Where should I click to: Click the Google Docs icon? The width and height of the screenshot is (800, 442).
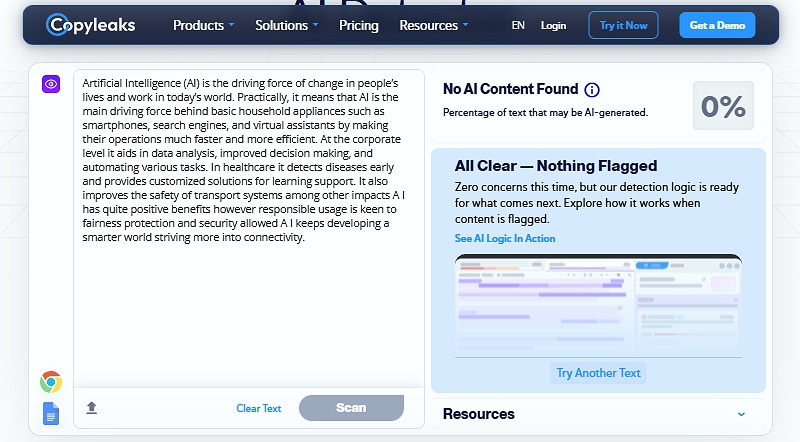[51, 412]
